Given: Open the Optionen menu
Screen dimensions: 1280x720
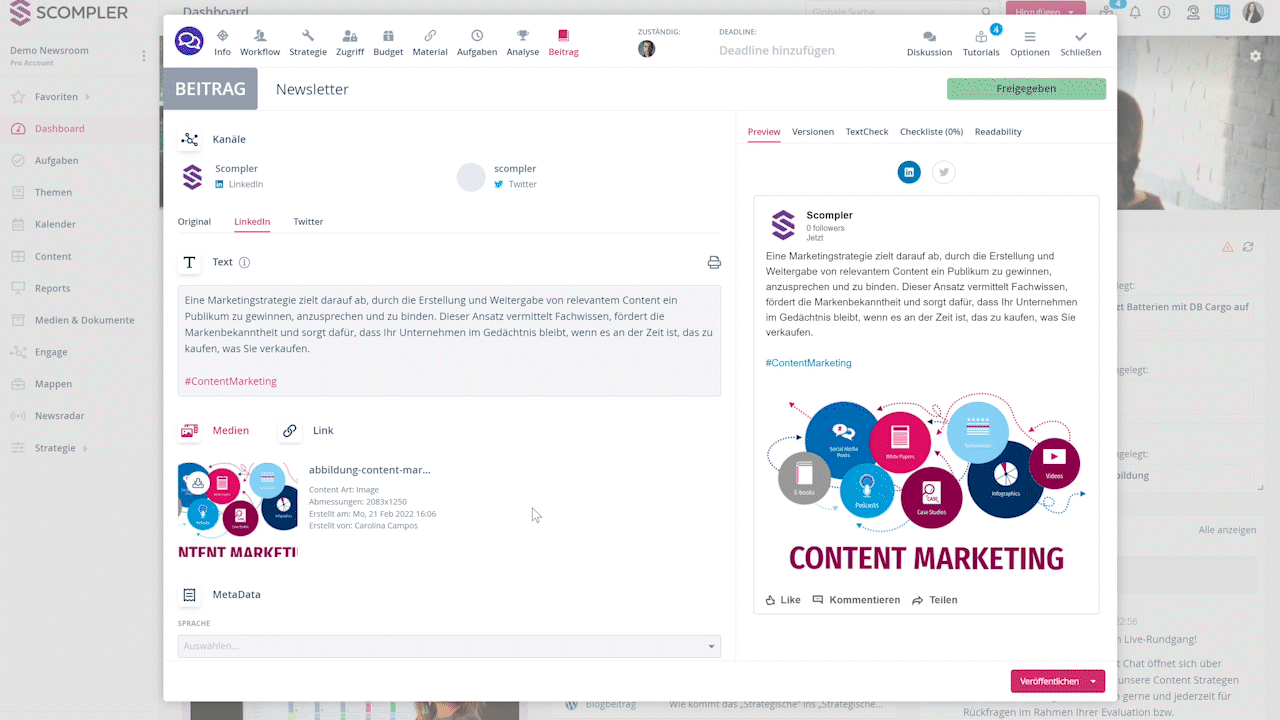Looking at the screenshot, I should tap(1029, 38).
